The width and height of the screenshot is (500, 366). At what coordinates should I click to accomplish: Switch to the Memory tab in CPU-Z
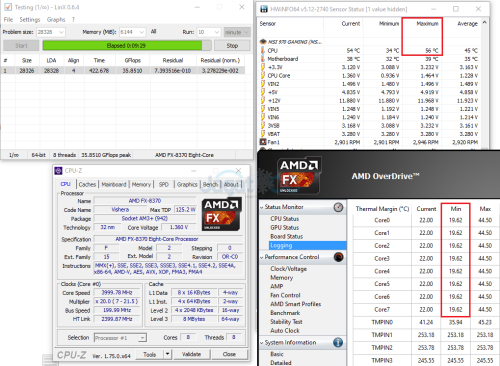tap(141, 184)
